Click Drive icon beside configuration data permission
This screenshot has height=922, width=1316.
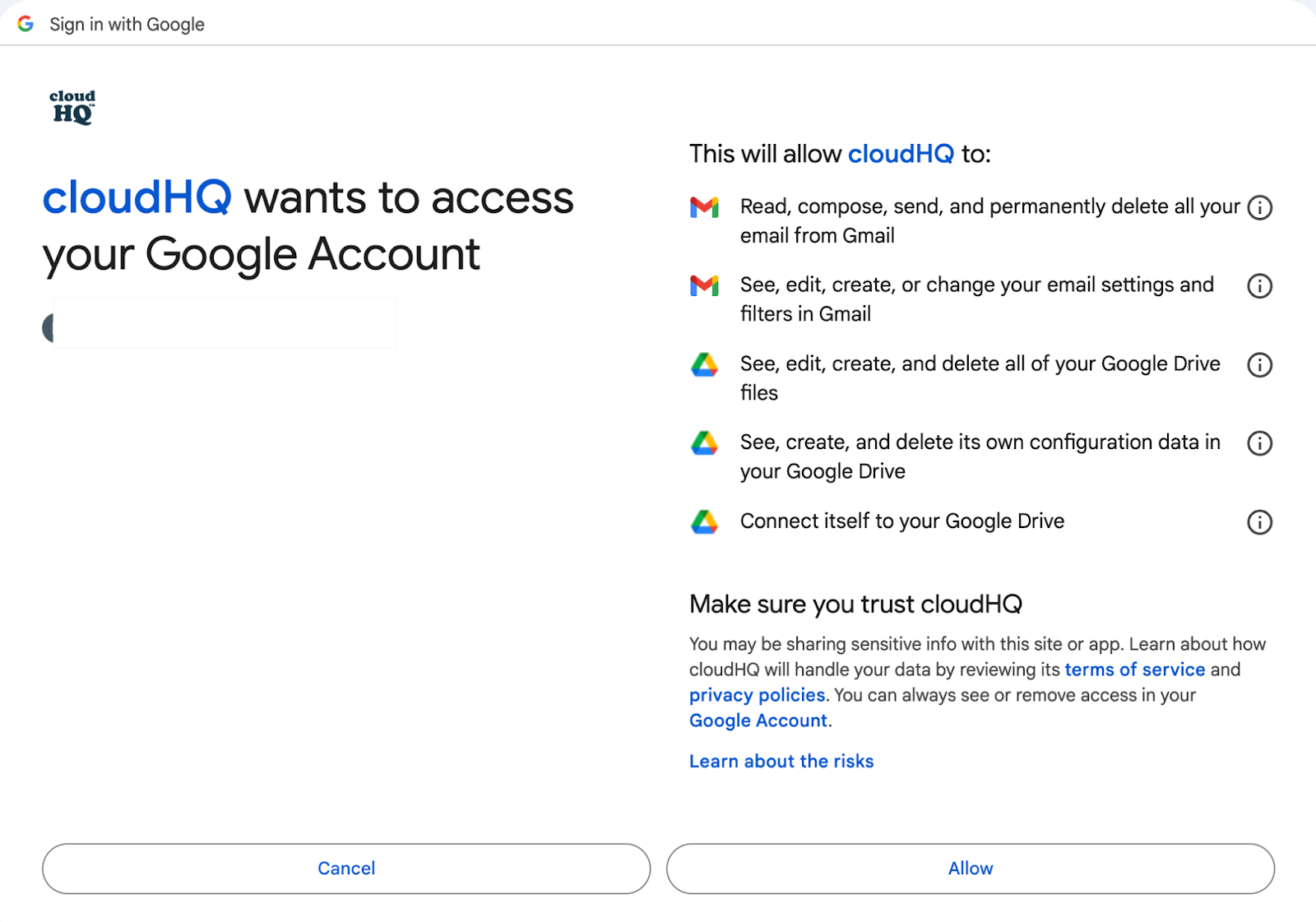[x=704, y=442]
